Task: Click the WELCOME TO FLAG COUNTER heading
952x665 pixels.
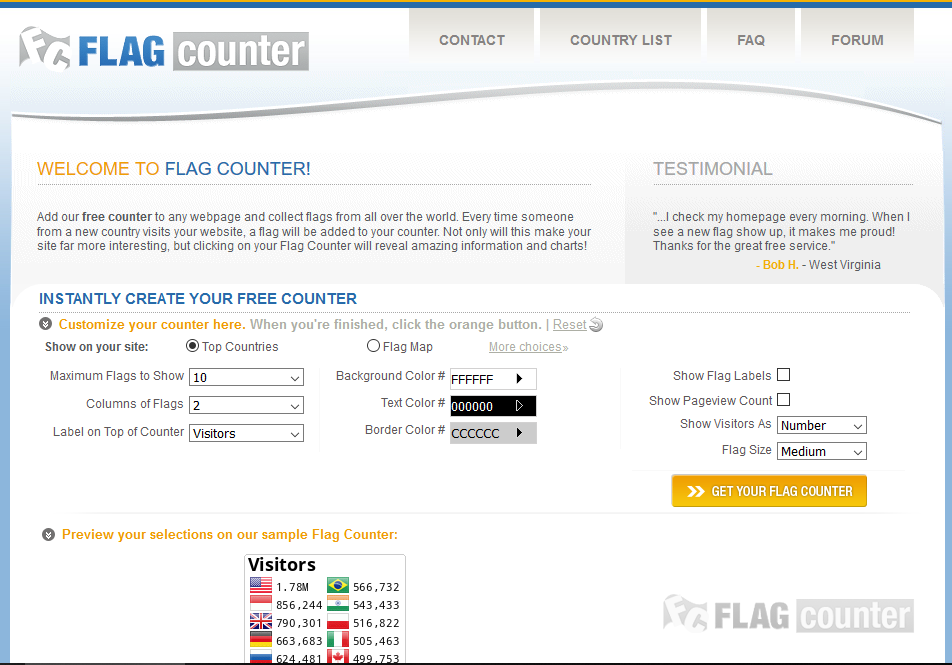Action: click(174, 169)
